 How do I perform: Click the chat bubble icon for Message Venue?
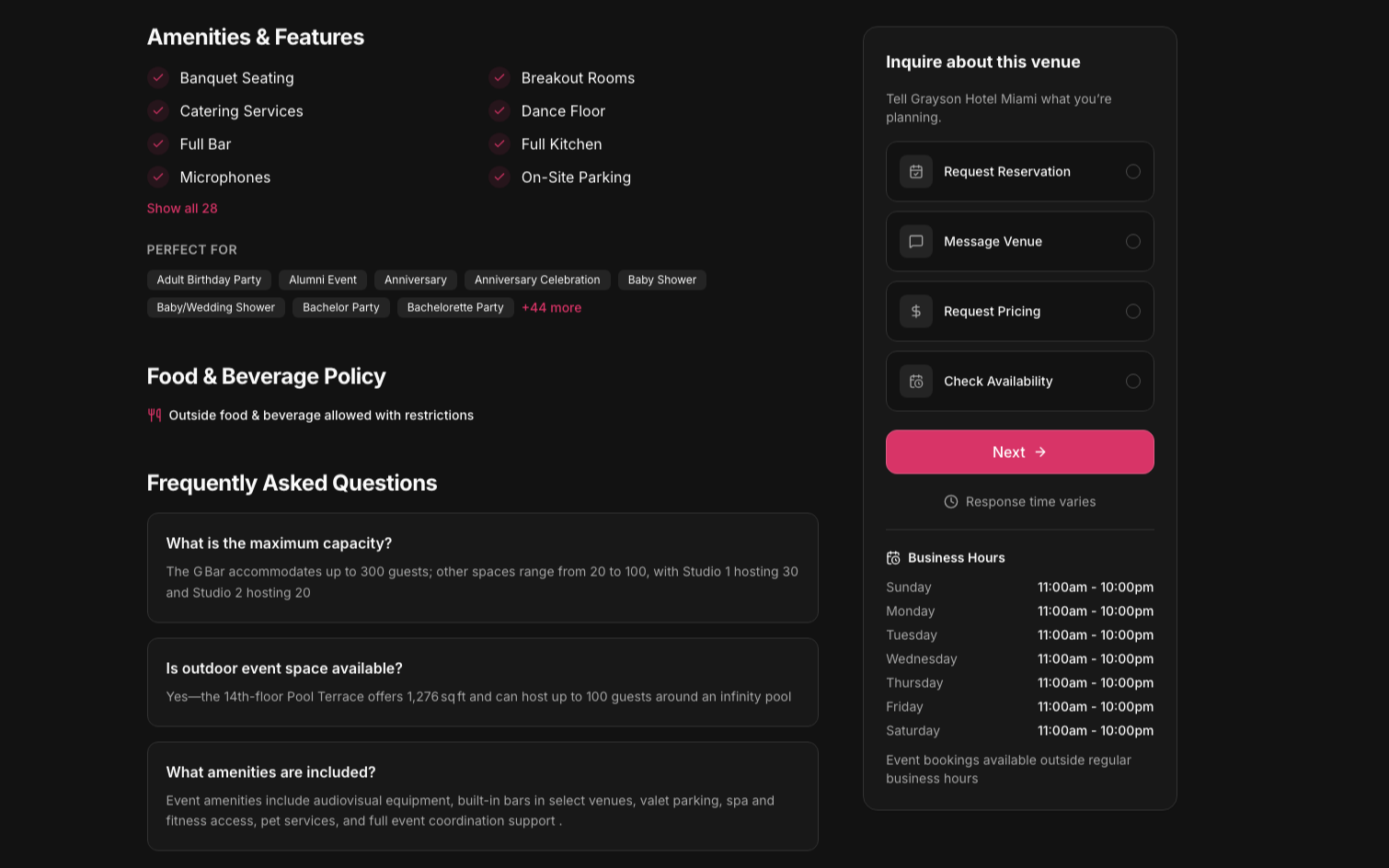916,242
